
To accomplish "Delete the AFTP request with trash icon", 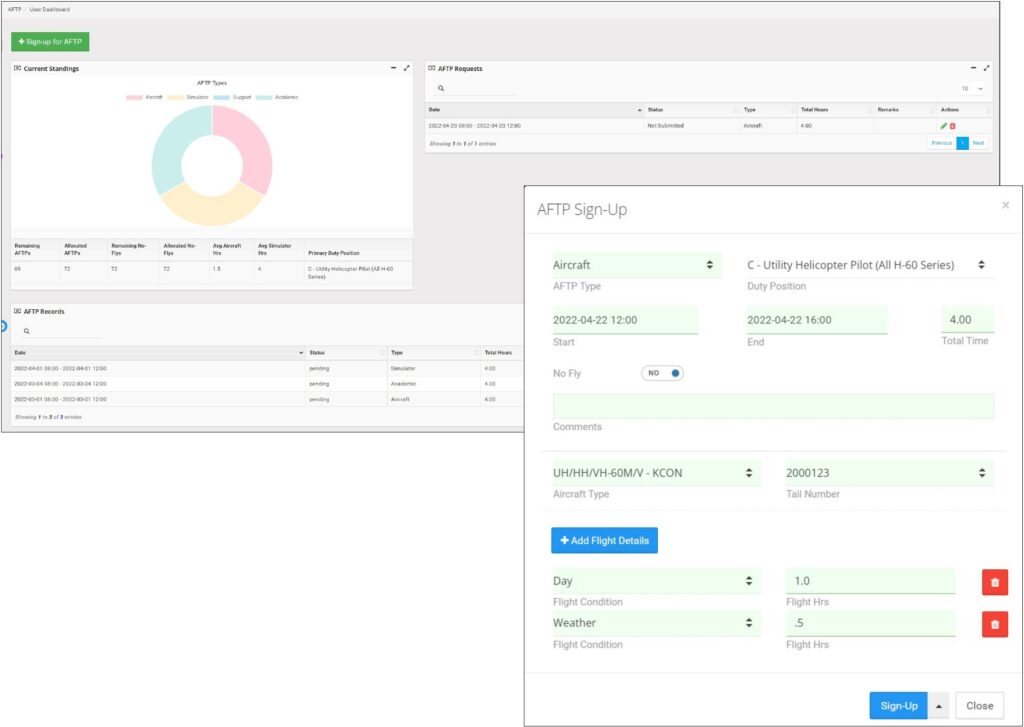I will tap(953, 126).
